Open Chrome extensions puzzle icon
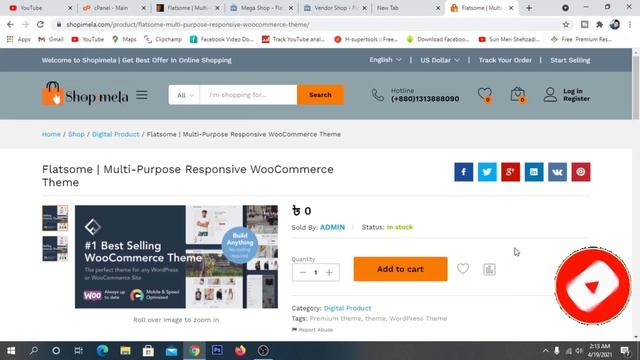 pos(600,24)
